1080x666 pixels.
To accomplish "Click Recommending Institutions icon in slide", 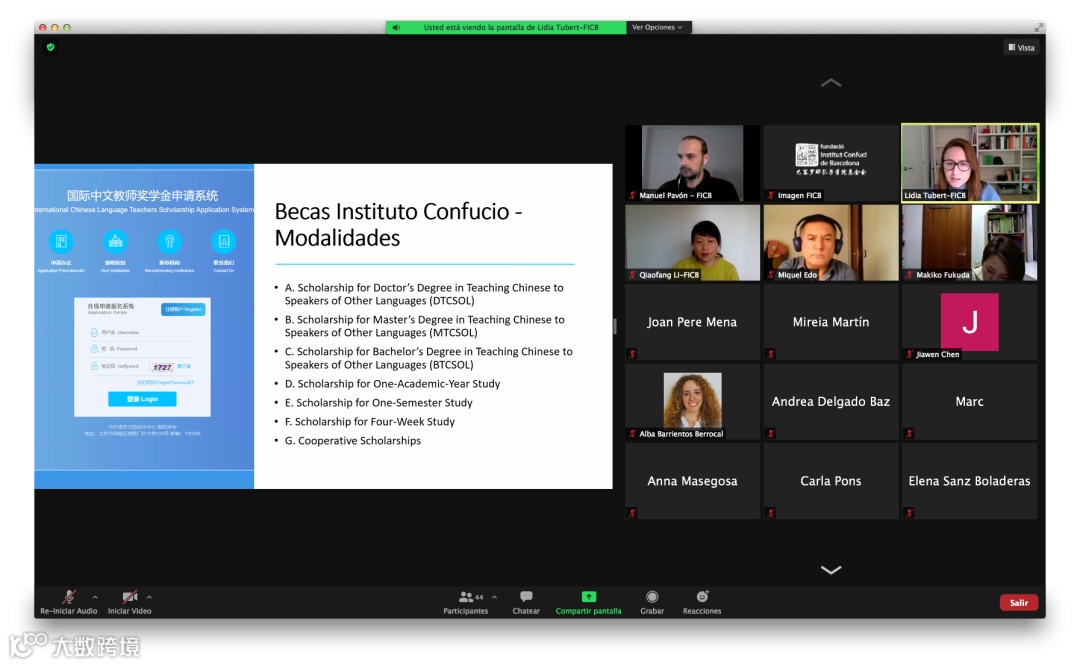I will point(169,241).
